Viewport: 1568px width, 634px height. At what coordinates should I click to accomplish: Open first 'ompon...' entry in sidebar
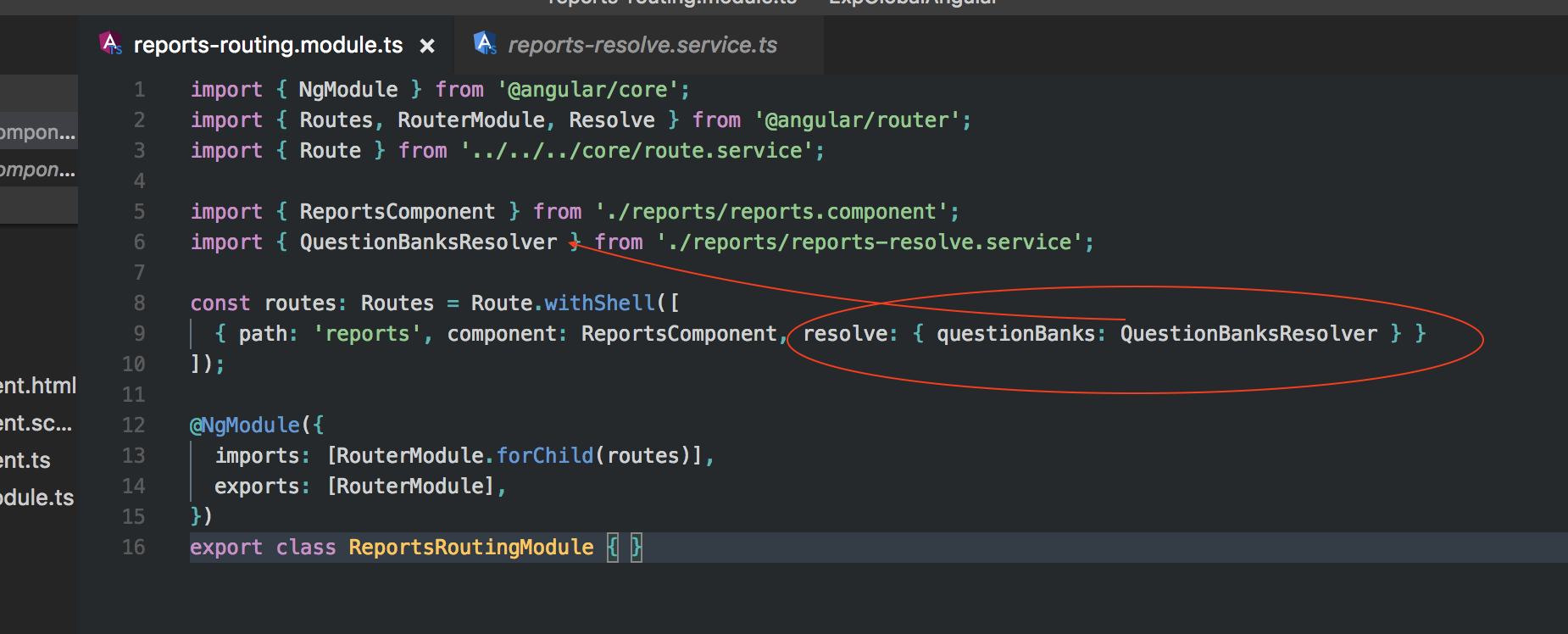(x=38, y=131)
